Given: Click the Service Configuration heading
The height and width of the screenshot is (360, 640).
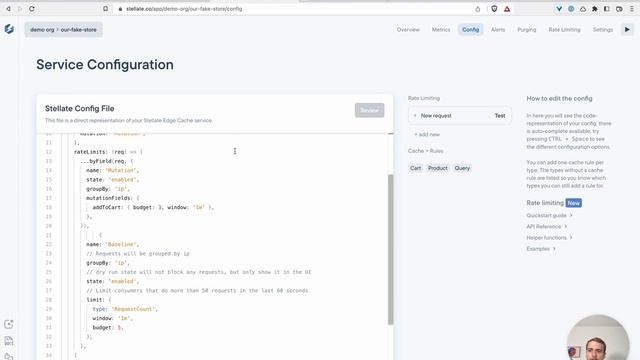Looking at the screenshot, I should click(x=105, y=64).
